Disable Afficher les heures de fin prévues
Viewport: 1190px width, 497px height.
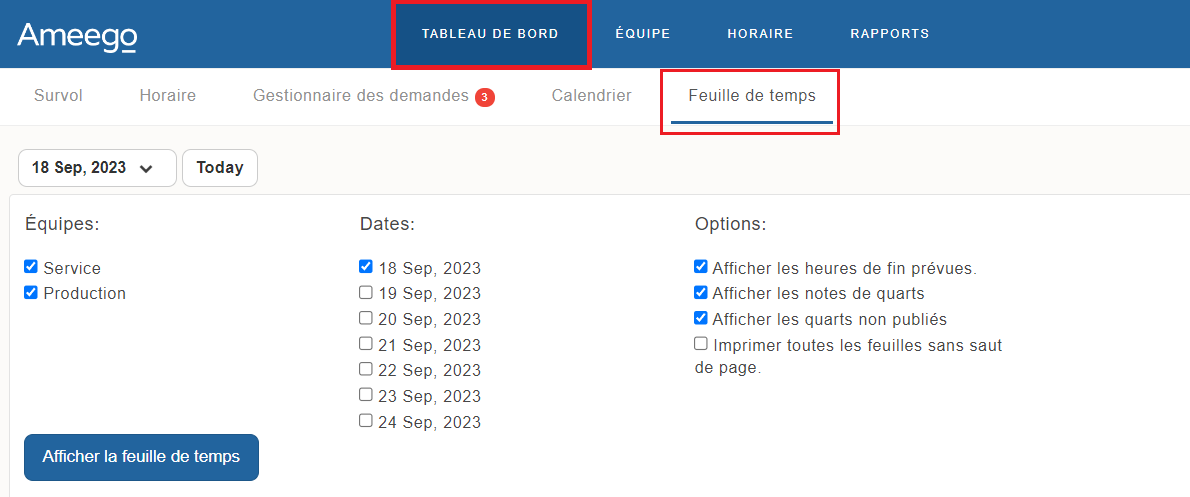[701, 267]
